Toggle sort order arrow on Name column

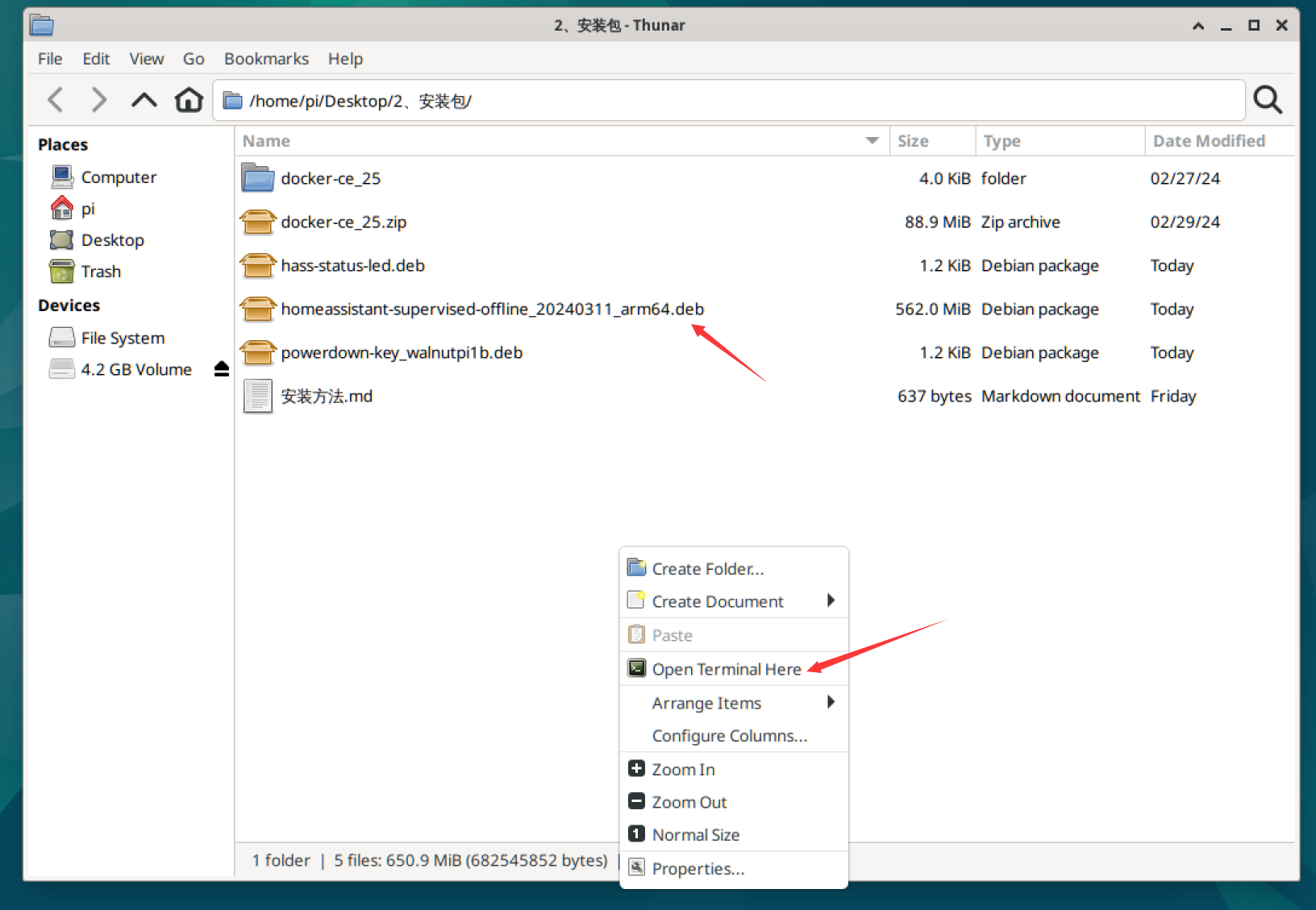pyautogui.click(x=872, y=140)
